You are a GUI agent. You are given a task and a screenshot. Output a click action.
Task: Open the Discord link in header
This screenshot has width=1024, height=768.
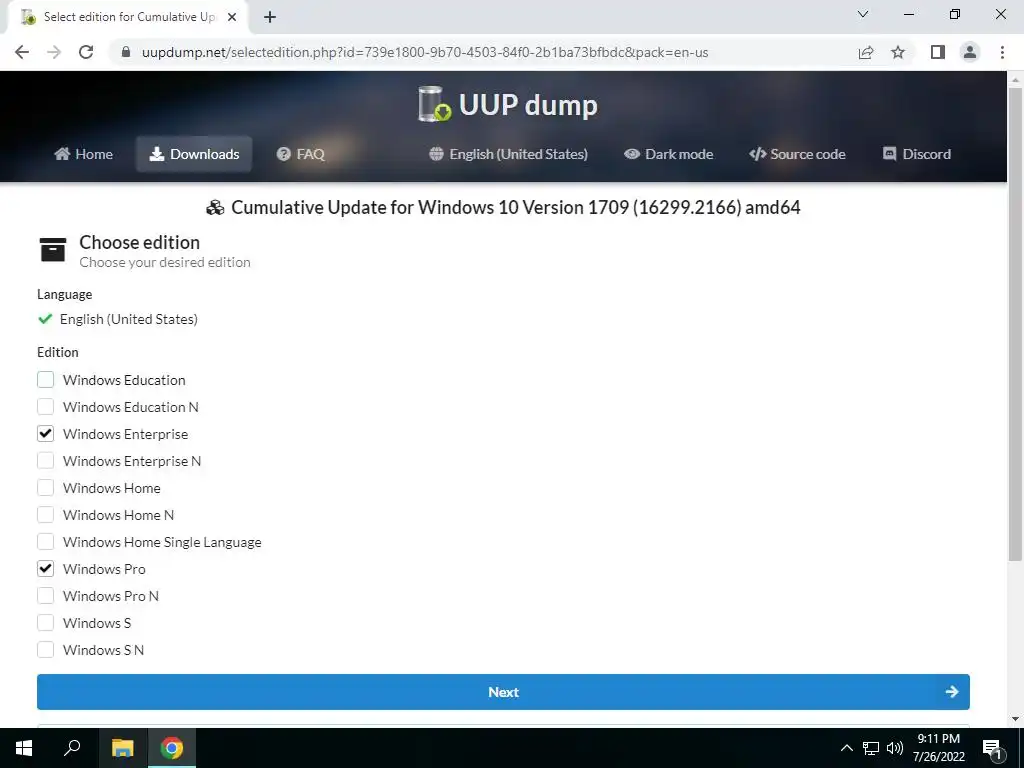pyautogui.click(x=917, y=154)
